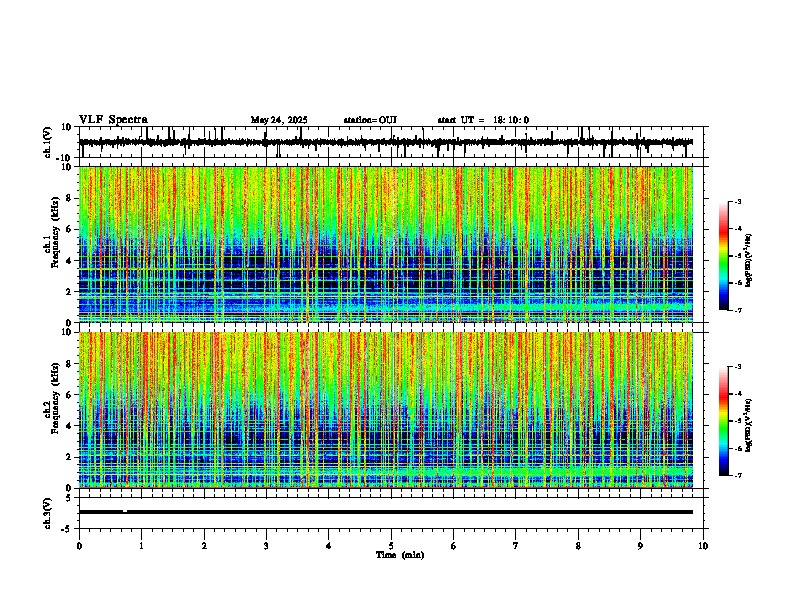792x612 pixels.
Task: Click the 'Time (min)' axis label
Action: 400,555
